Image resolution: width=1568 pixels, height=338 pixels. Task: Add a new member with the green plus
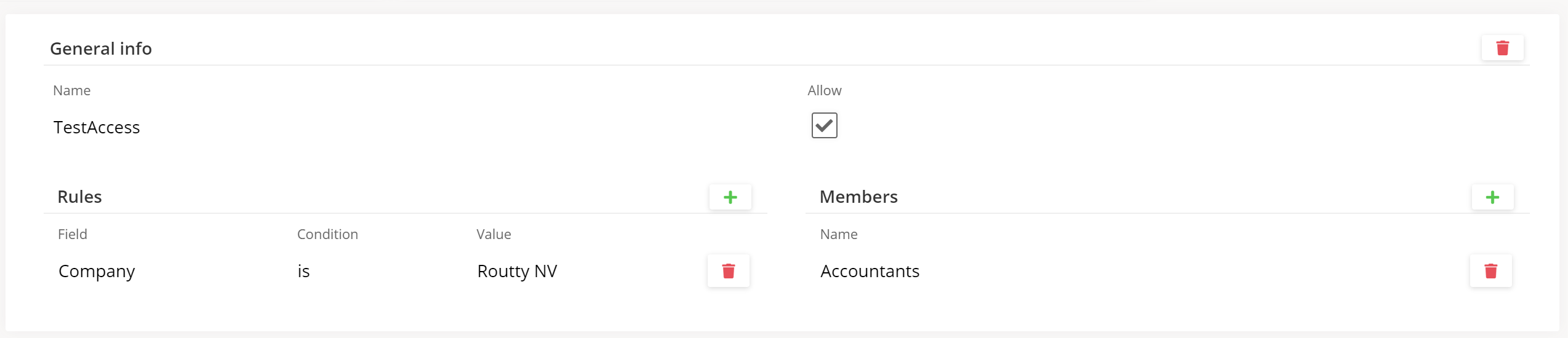pos(1492,197)
